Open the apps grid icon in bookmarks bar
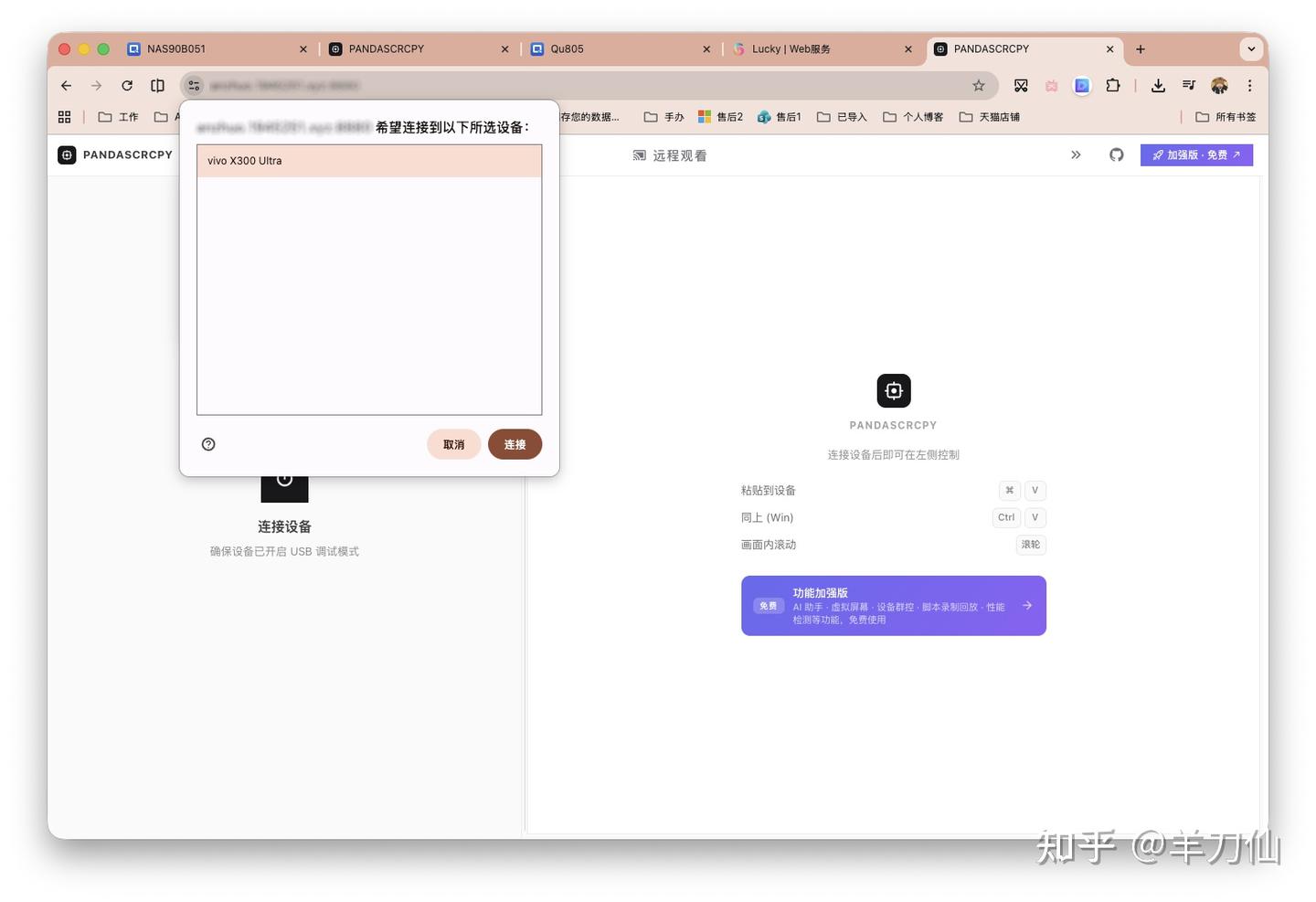 pos(64,117)
